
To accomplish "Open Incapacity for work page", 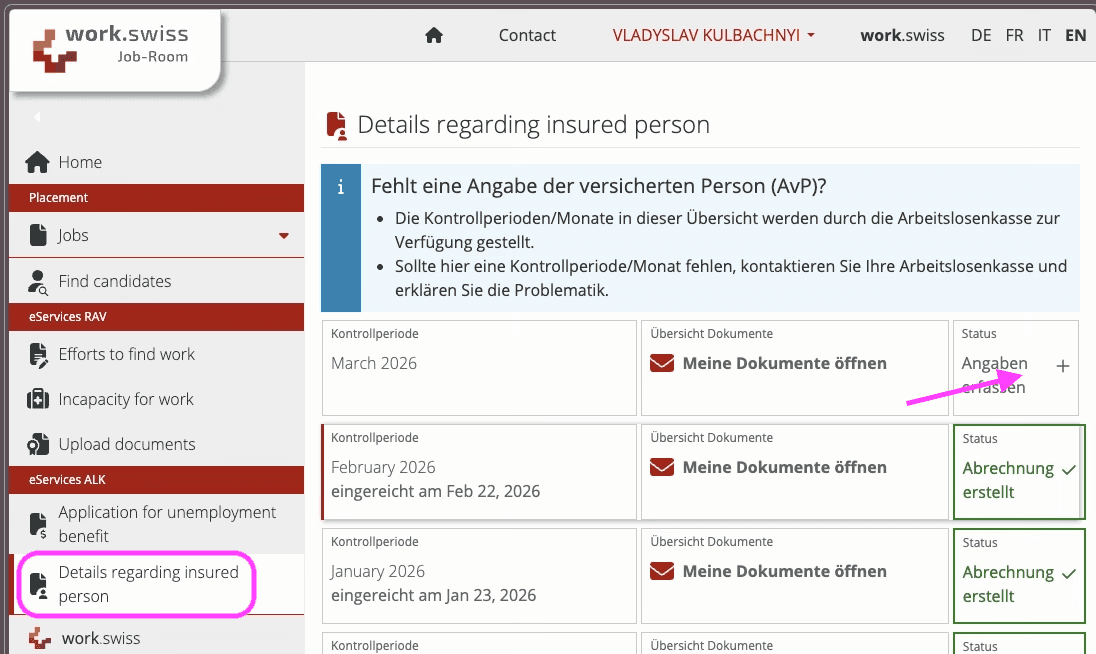I will (126, 399).
